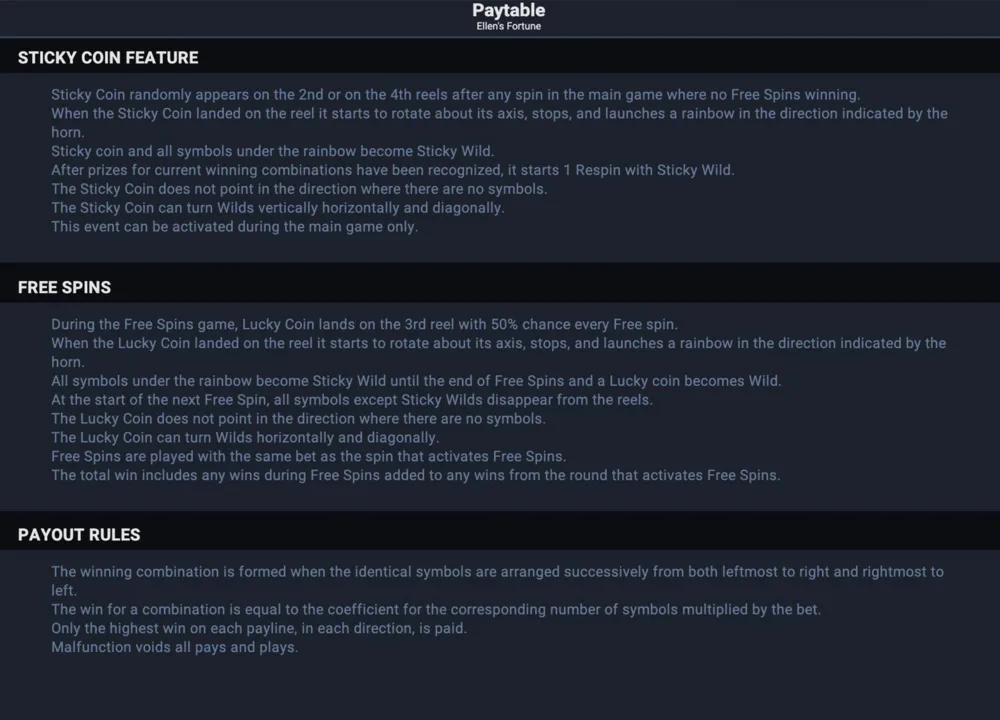Click the Paytable title at top
This screenshot has width=1000, height=720.
click(508, 10)
